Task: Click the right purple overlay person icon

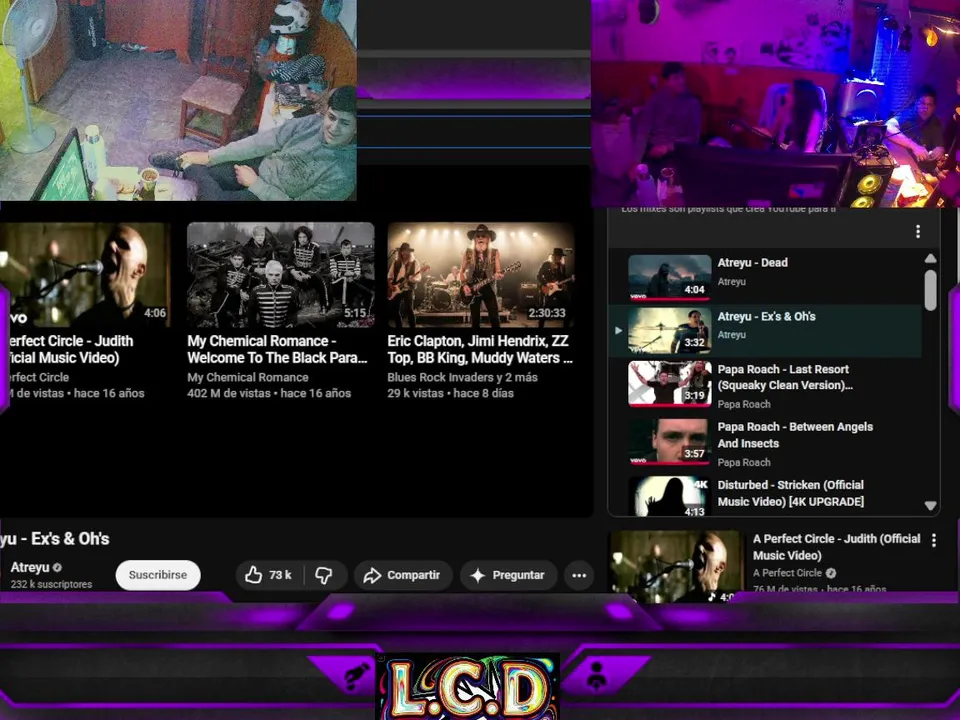Action: 596,675
